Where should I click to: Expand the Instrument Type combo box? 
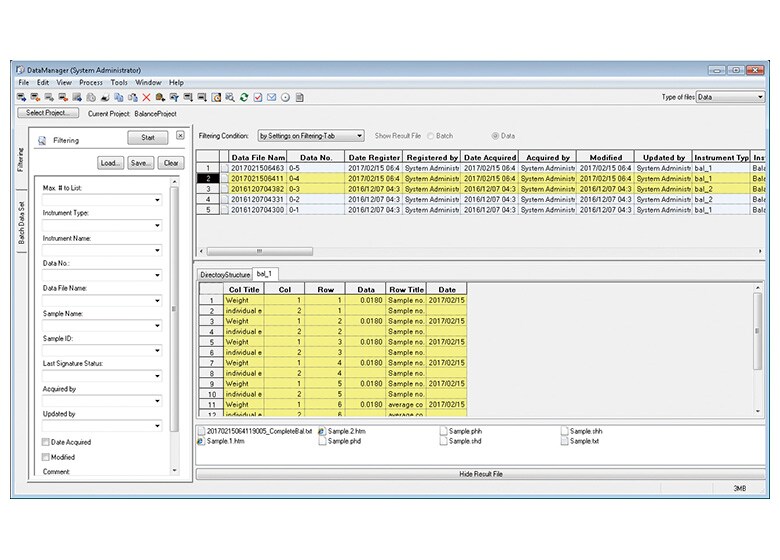(157, 226)
